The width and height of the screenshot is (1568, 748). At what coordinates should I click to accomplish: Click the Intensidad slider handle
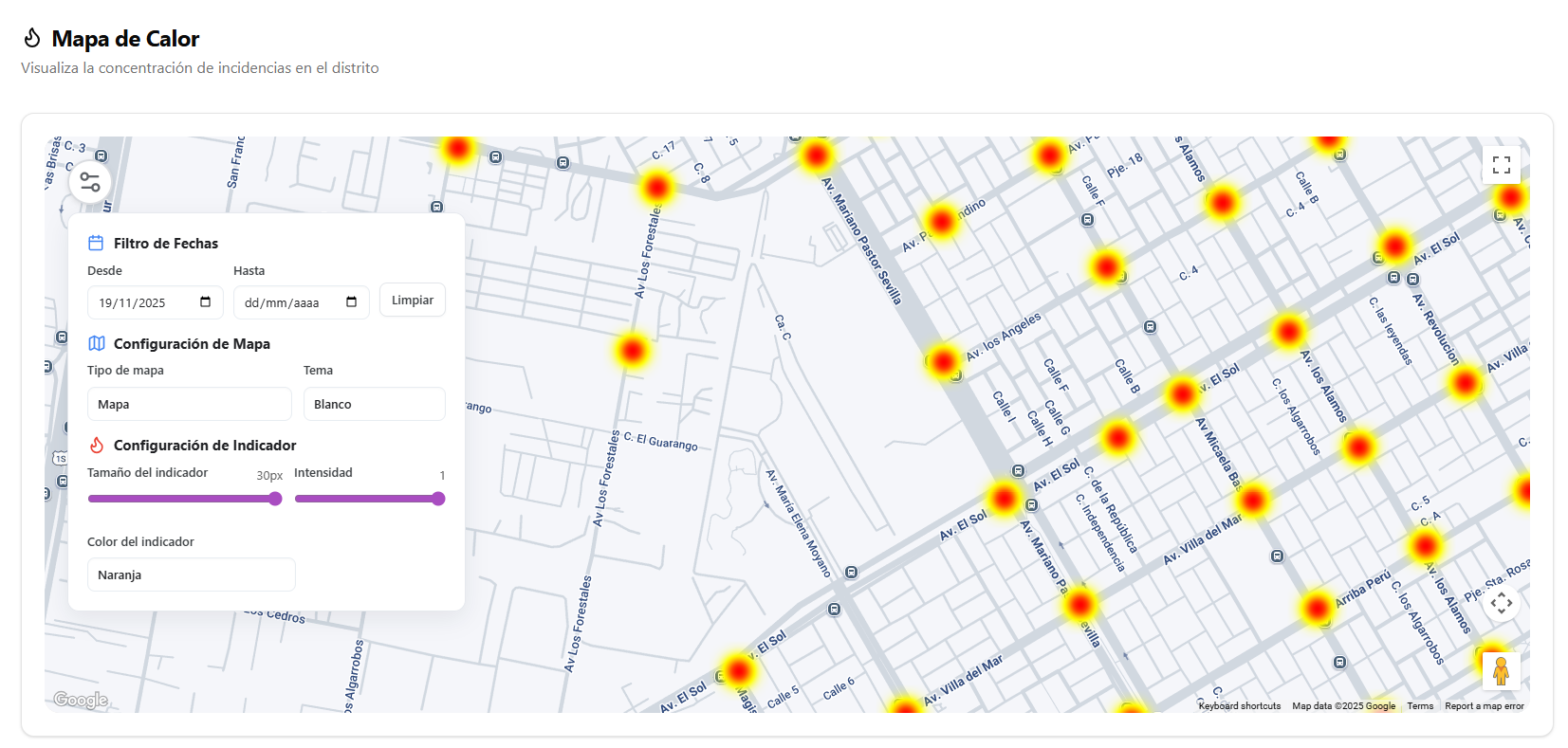click(x=438, y=499)
